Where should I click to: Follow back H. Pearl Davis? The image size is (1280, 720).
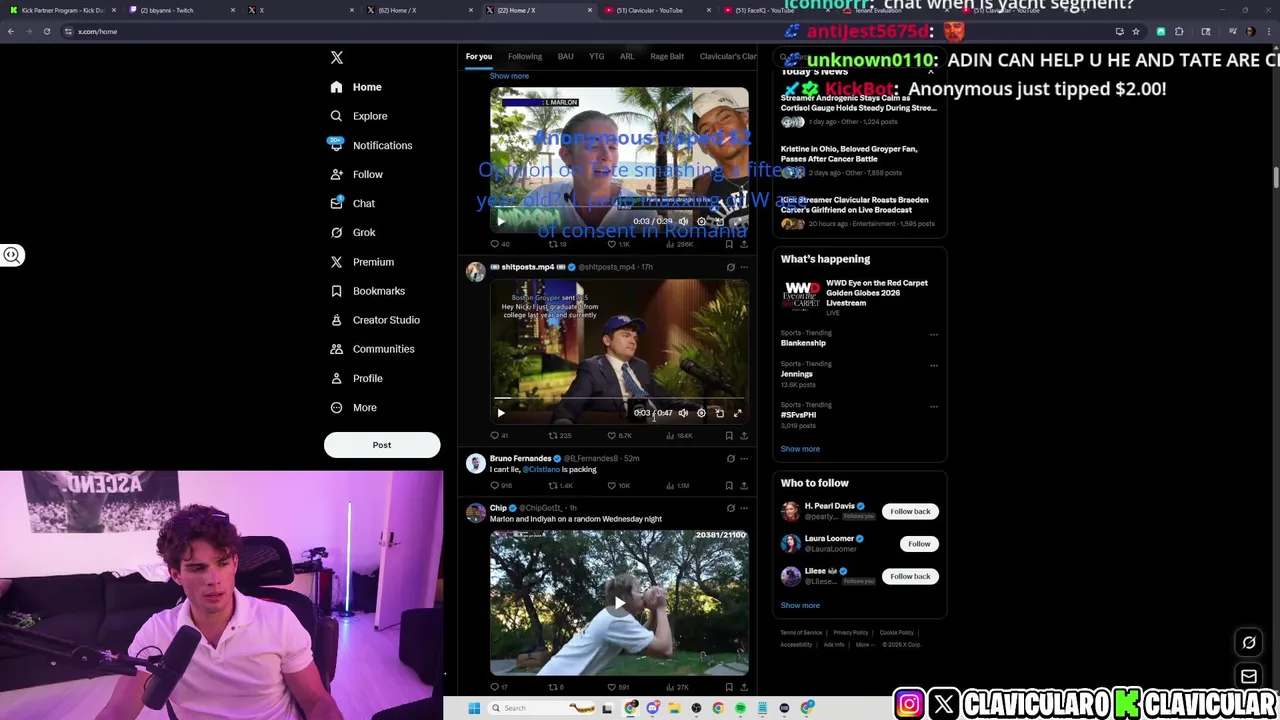(910, 511)
